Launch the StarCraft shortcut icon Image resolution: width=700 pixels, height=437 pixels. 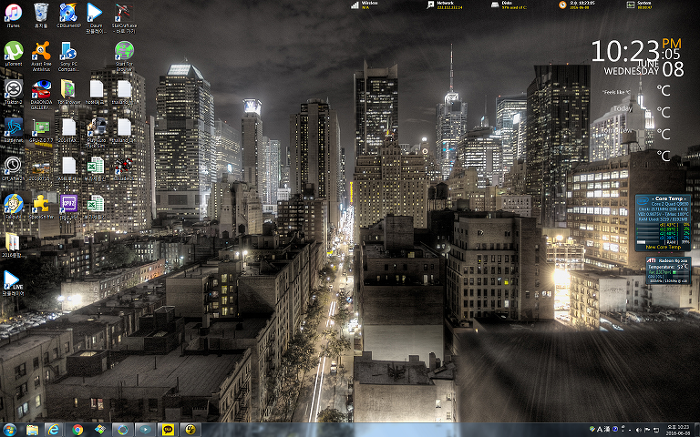click(124, 16)
